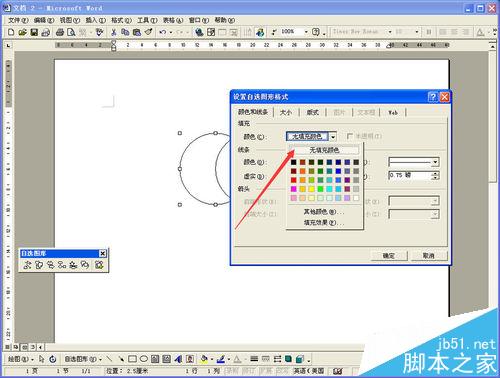
Task: Pick the bright red swatch in palette
Action: [x=293, y=180]
